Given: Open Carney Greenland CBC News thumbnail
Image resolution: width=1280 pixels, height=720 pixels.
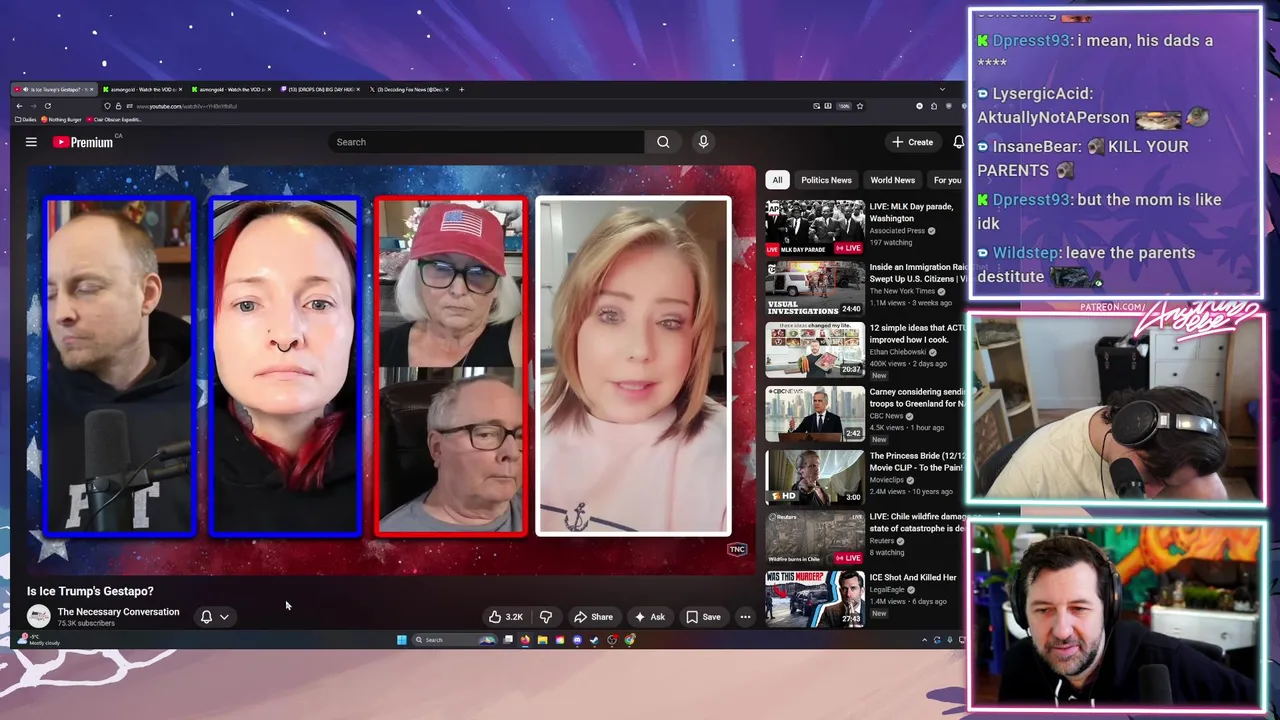Looking at the screenshot, I should (x=815, y=414).
